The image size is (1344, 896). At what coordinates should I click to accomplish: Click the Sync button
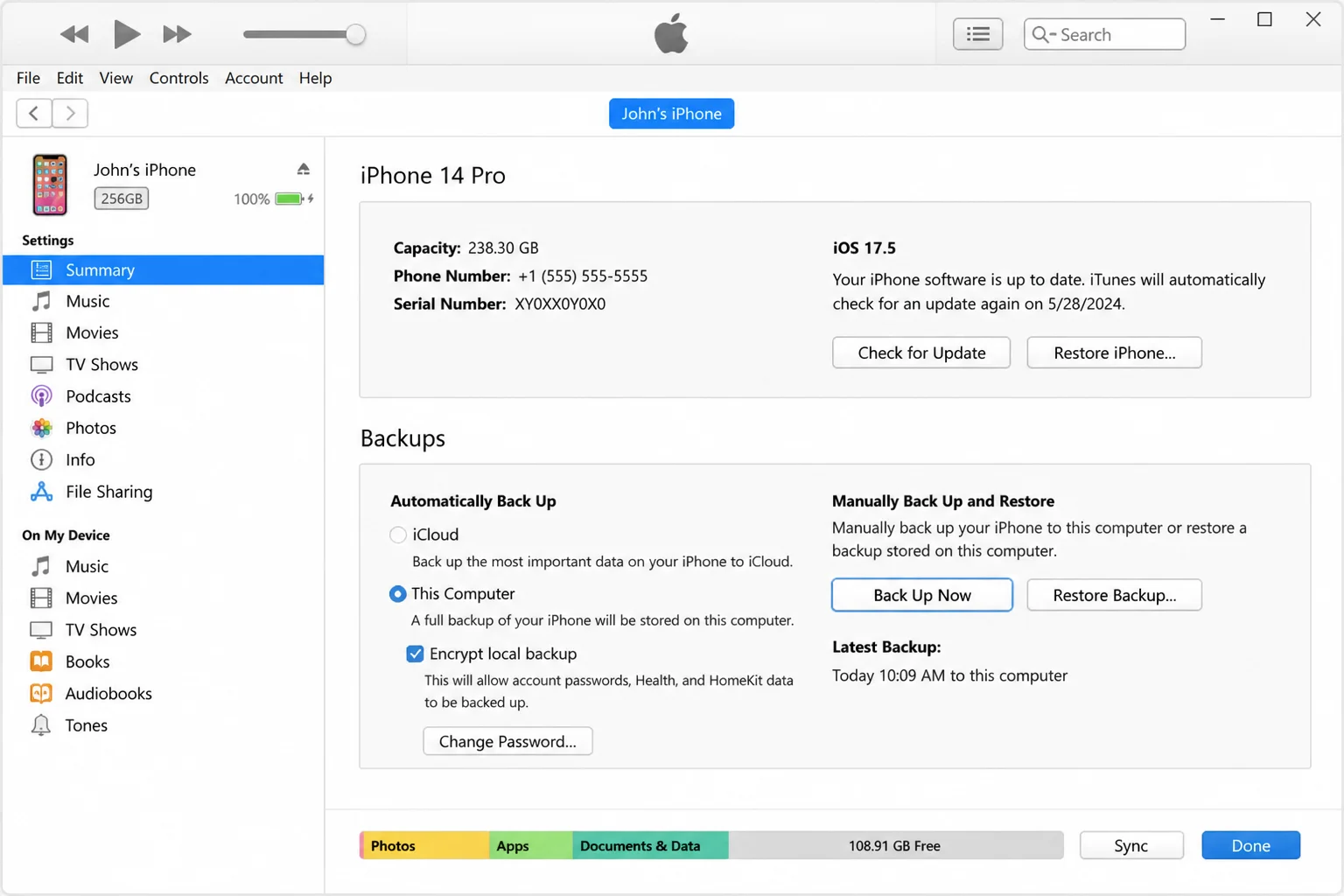1131,845
